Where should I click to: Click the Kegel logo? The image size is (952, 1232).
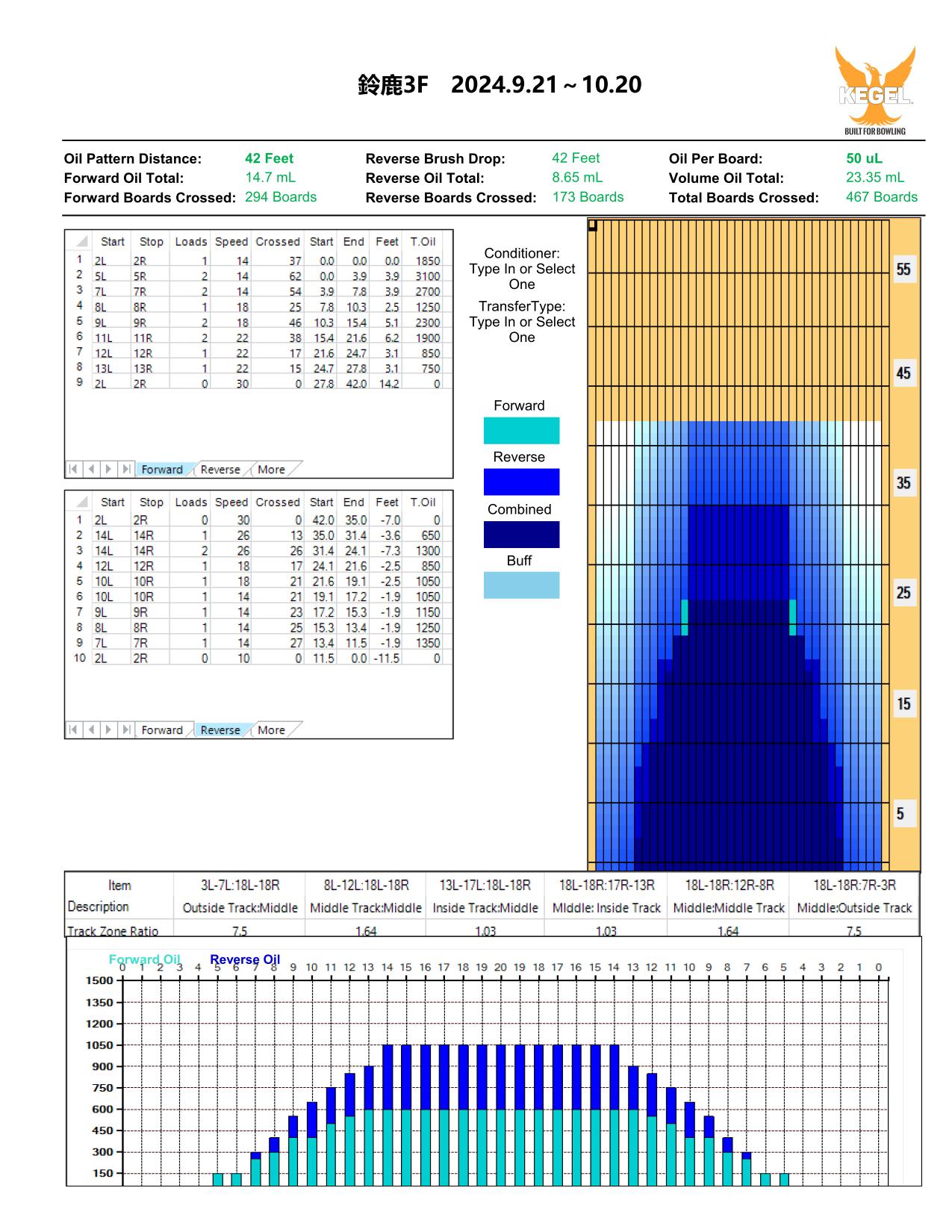875,90
